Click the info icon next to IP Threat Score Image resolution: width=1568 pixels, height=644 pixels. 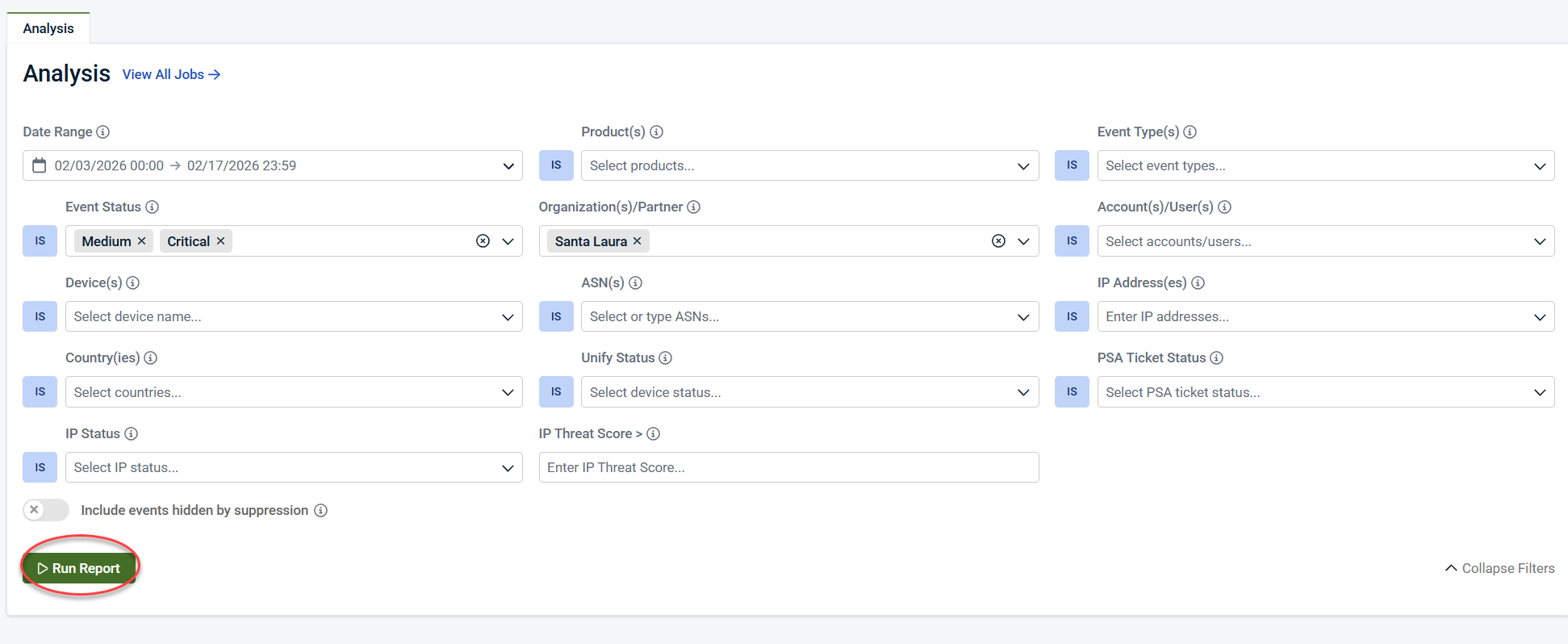[654, 434]
